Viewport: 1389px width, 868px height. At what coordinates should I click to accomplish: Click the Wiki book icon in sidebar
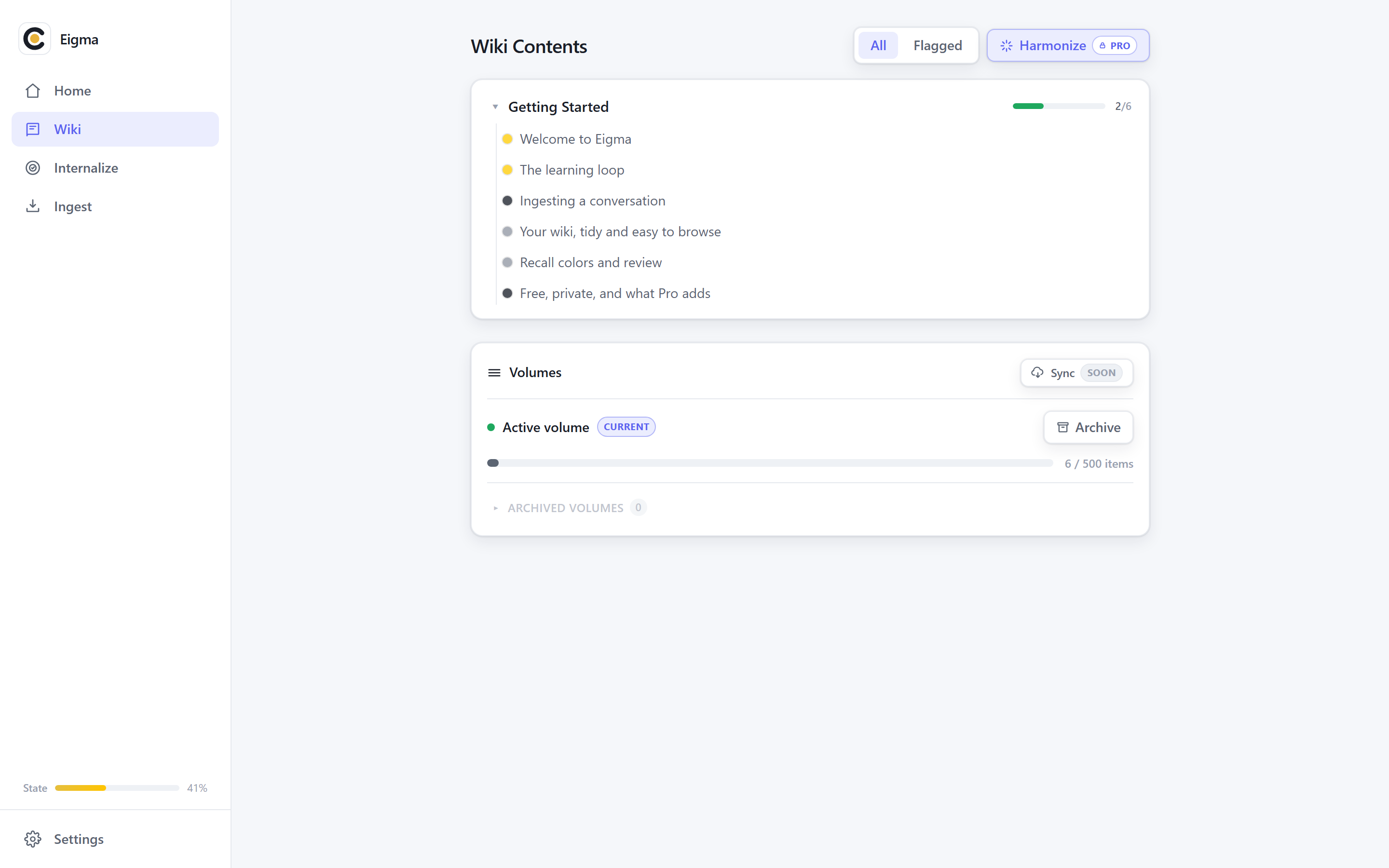[33, 129]
